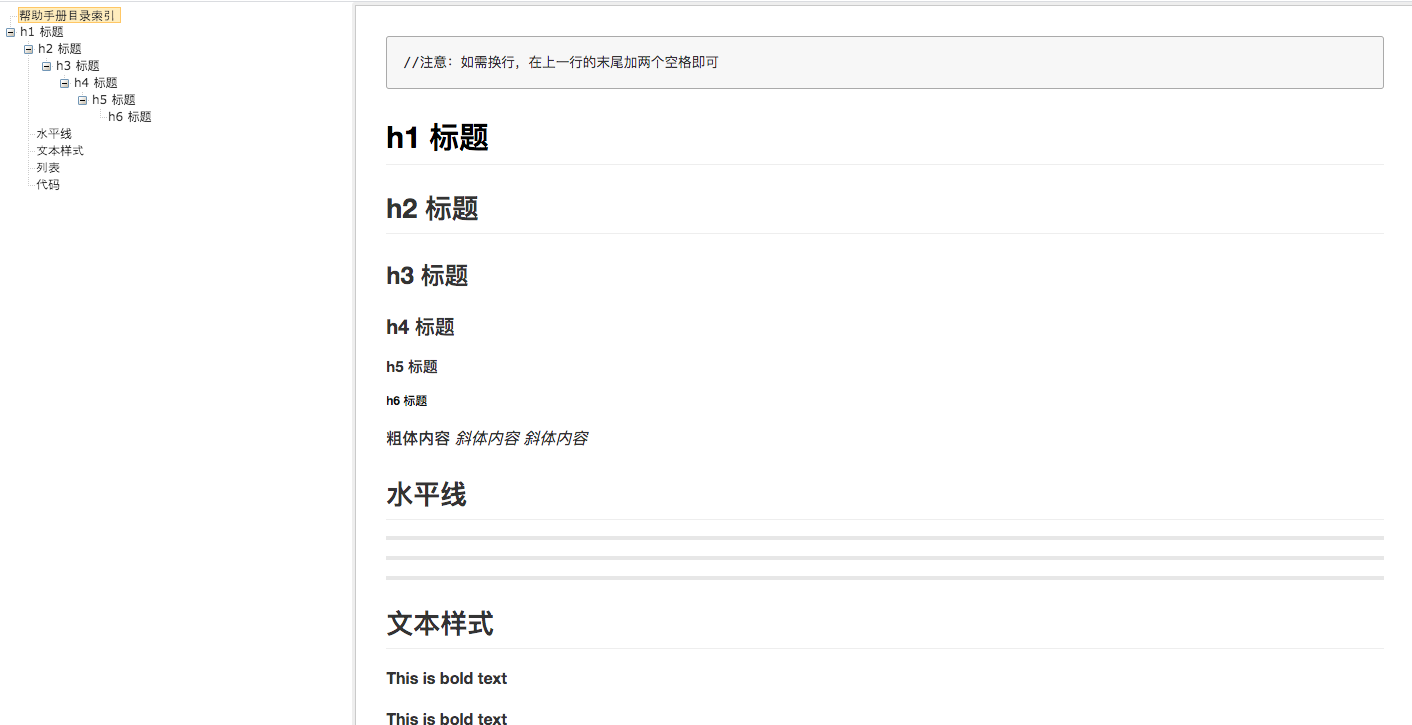Select the highlighted 帮助手册目录索引 tree root

70,15
